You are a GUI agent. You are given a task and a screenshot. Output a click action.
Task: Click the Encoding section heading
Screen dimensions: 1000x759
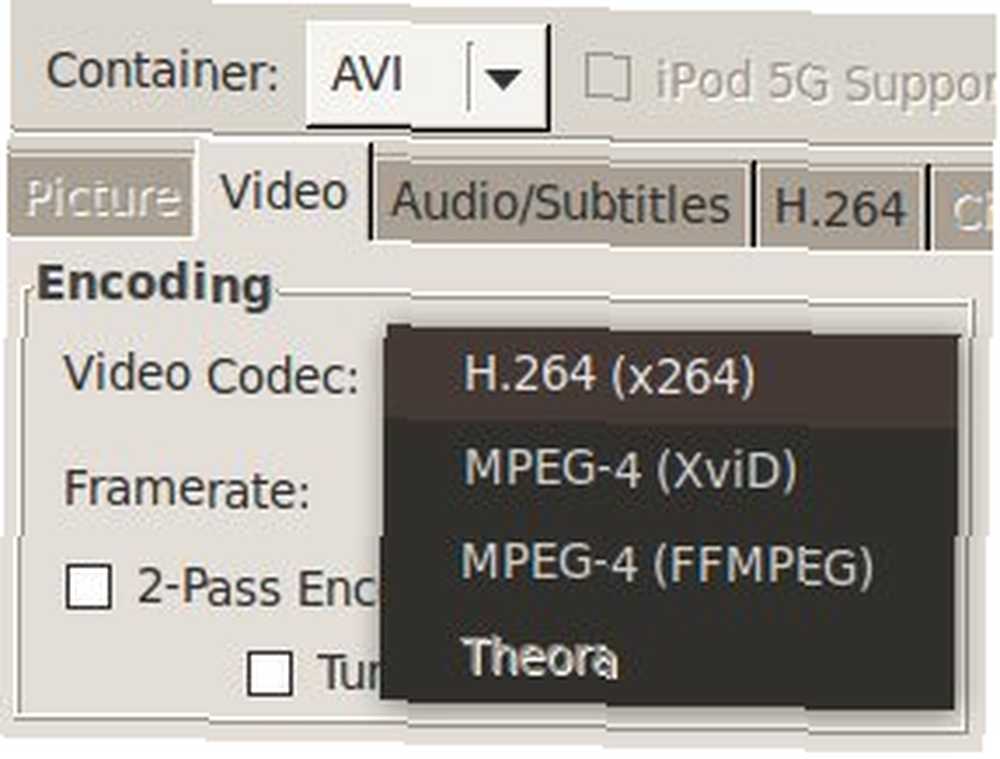pyautogui.click(x=155, y=283)
